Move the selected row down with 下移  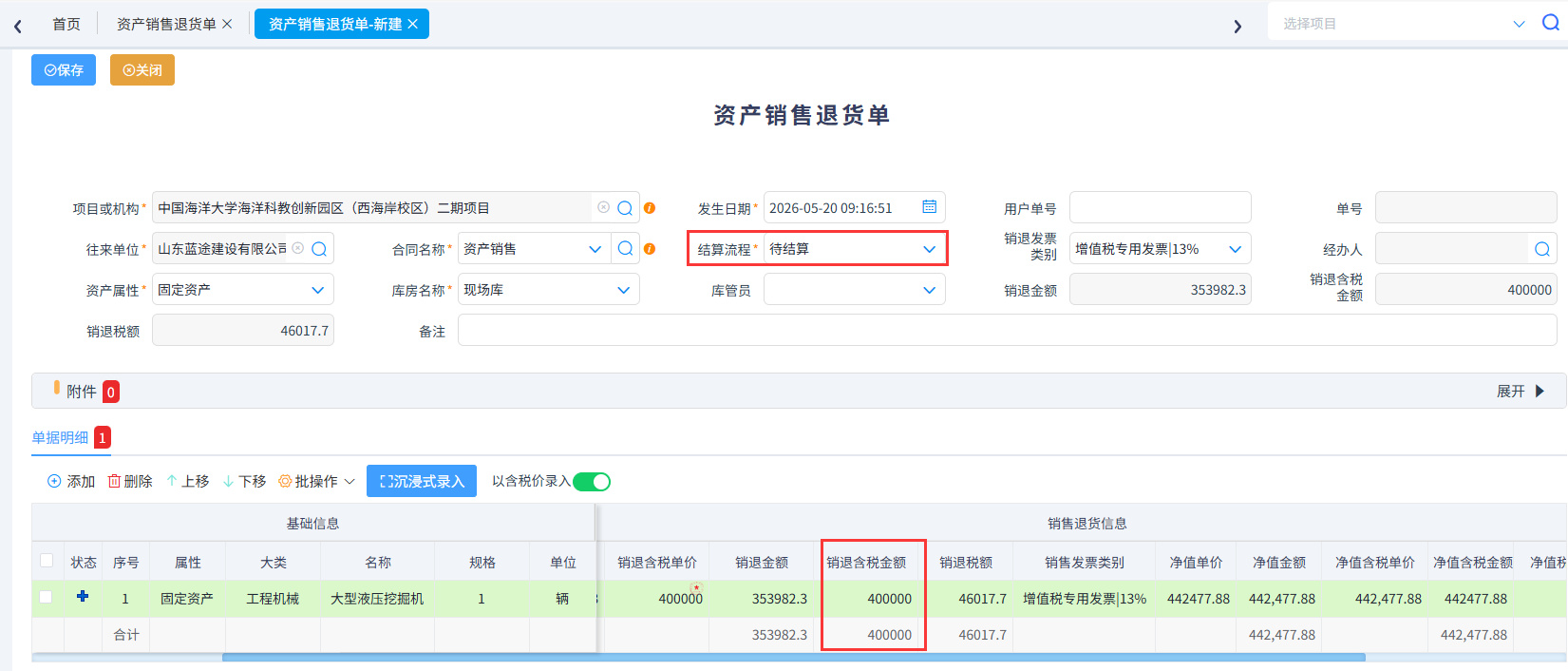[244, 481]
